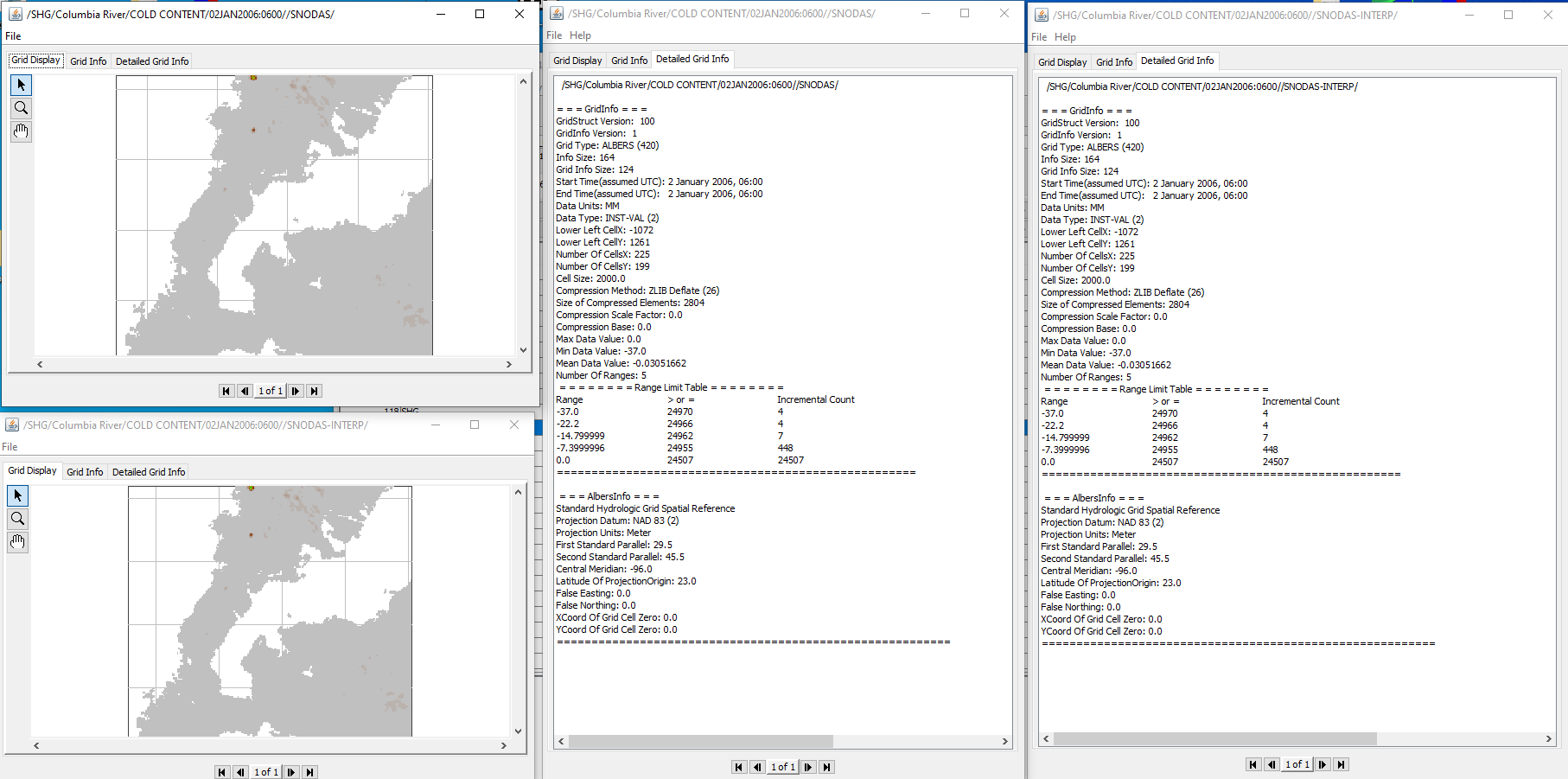1568x779 pixels.
Task: Switch to the Grid Display tab in the middle window
Action: (x=577, y=60)
